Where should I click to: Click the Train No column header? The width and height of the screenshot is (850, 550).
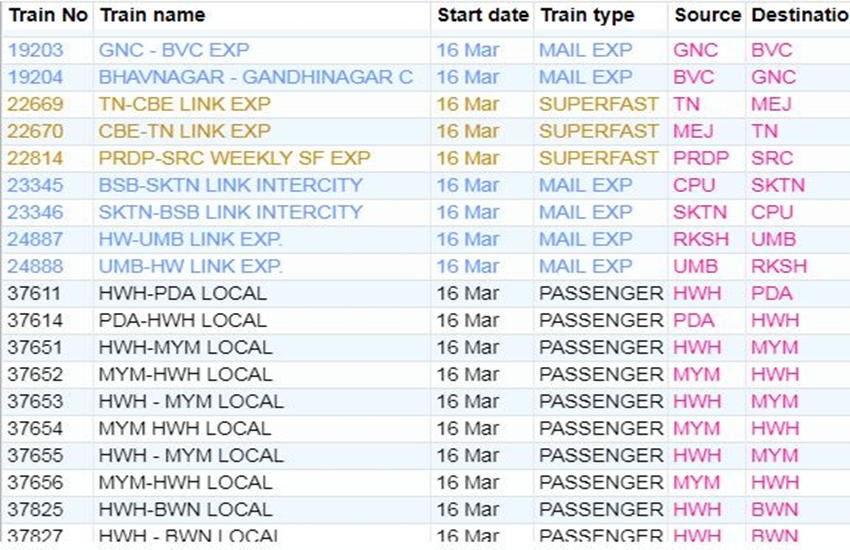point(47,15)
